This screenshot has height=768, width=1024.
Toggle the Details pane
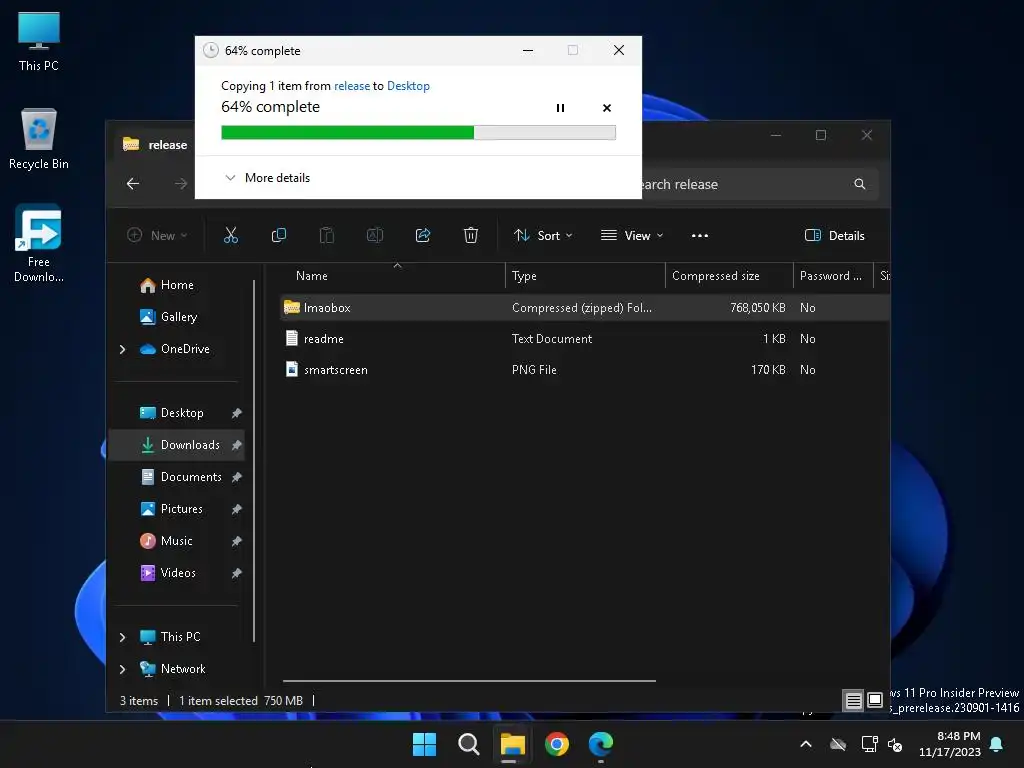(835, 236)
